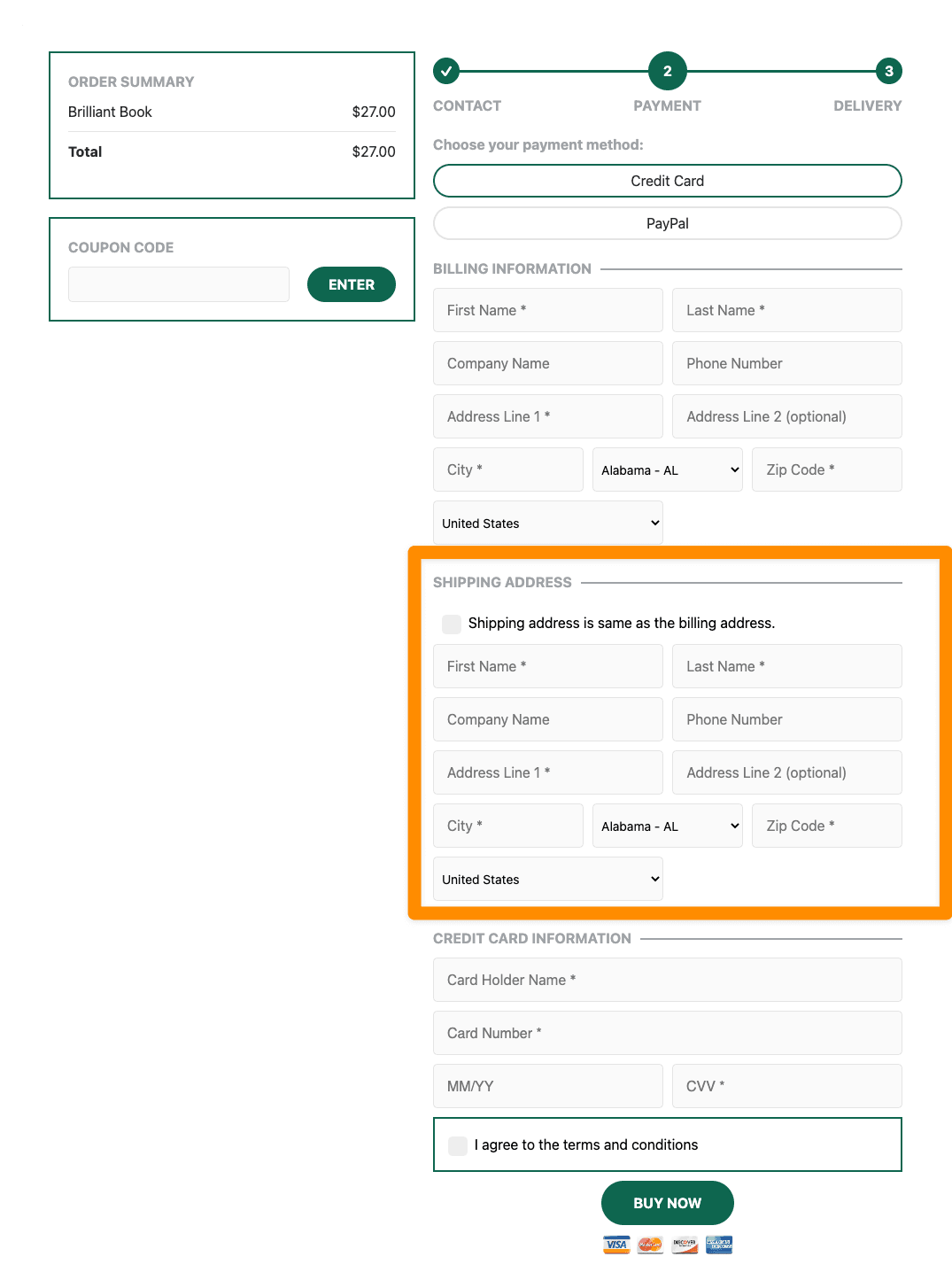Select the Payment step circle 2
The width and height of the screenshot is (952, 1280).
coord(667,71)
